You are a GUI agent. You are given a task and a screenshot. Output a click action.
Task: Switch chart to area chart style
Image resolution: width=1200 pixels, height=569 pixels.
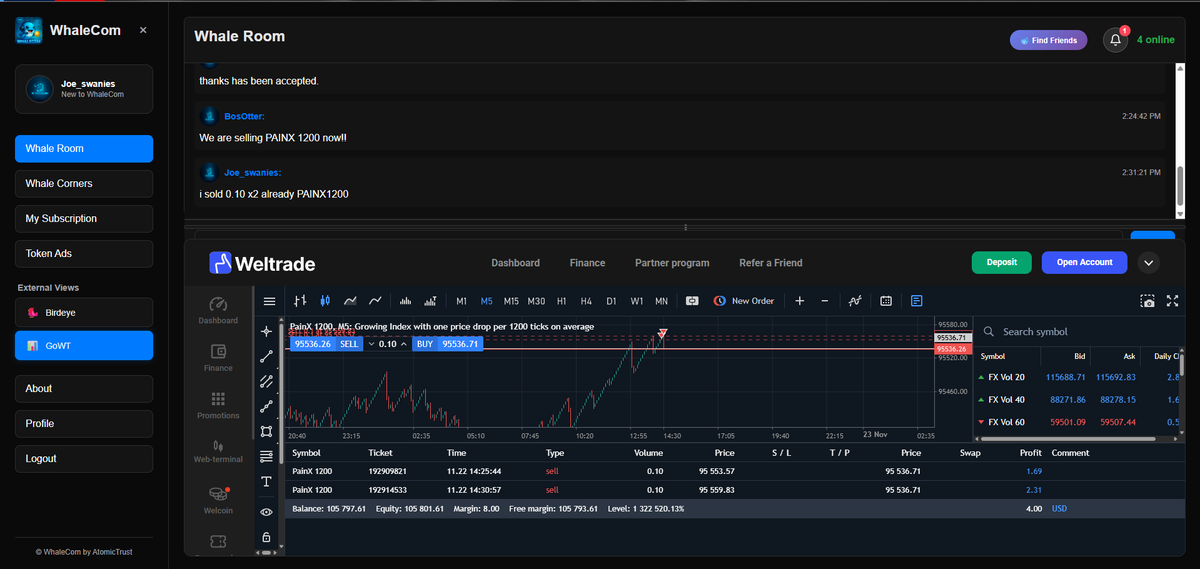click(x=350, y=301)
